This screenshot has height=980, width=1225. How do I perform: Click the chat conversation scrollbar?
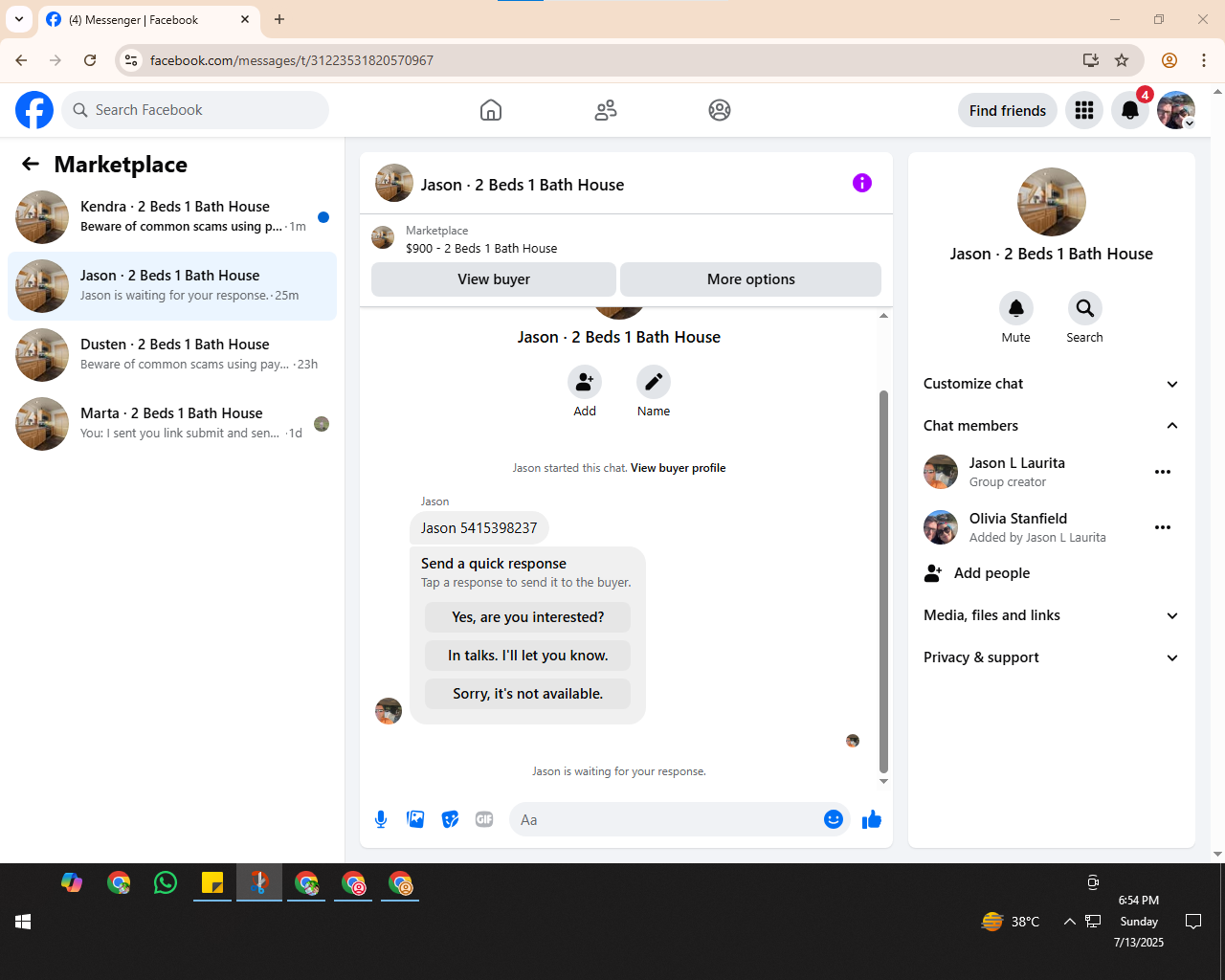coord(883,581)
